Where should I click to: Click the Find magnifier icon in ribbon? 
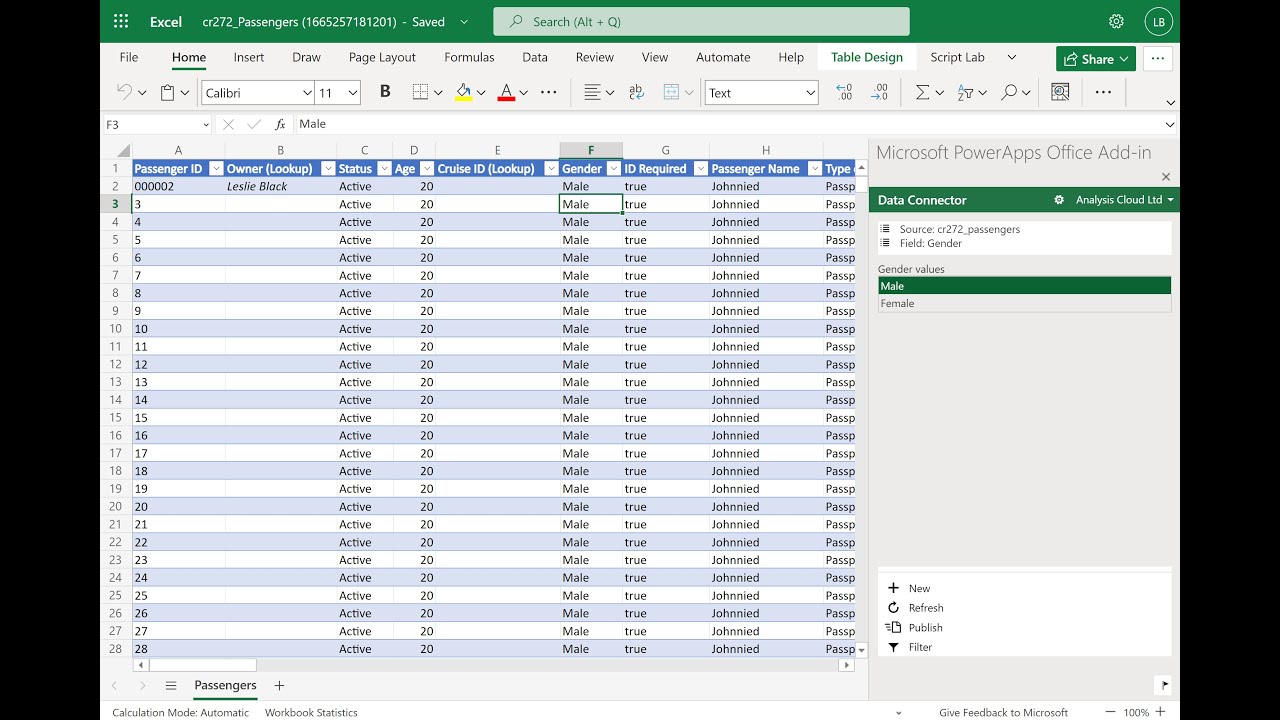pos(1009,92)
